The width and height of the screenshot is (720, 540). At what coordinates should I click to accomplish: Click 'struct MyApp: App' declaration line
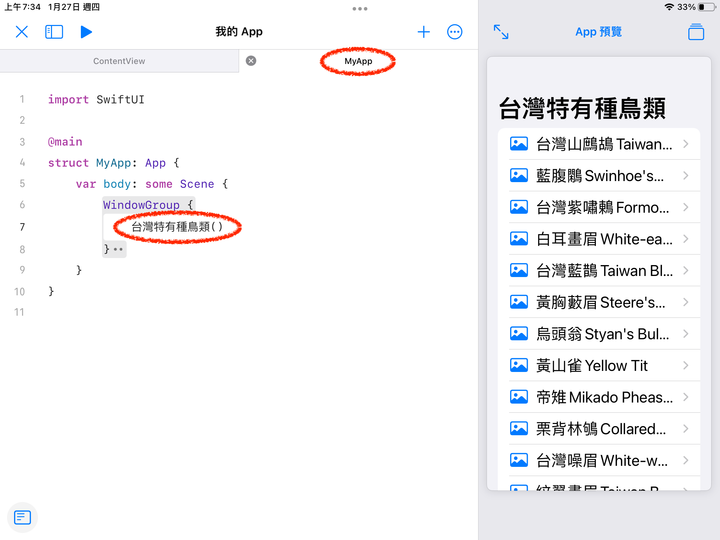tap(113, 163)
